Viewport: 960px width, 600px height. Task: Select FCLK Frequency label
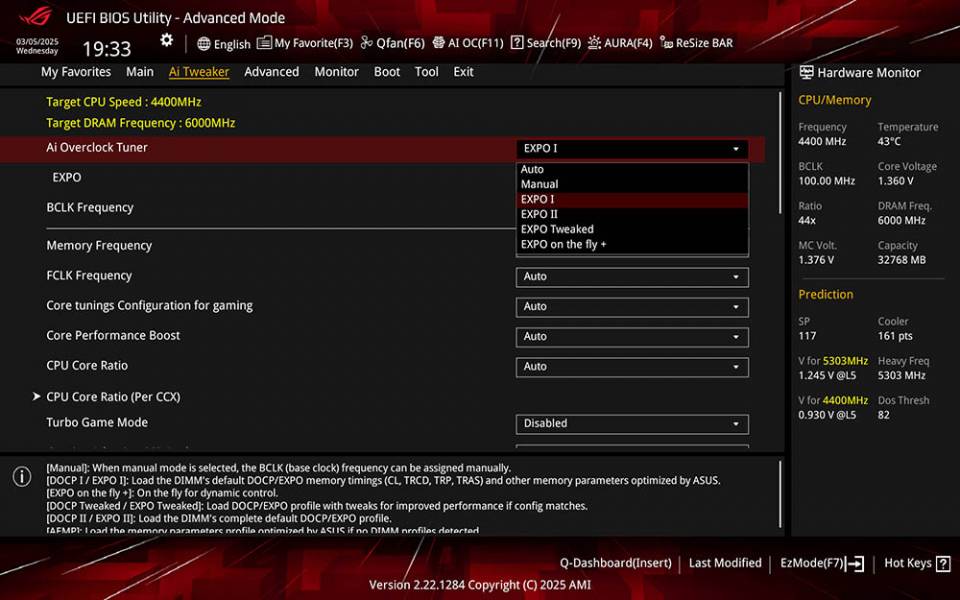(x=89, y=276)
